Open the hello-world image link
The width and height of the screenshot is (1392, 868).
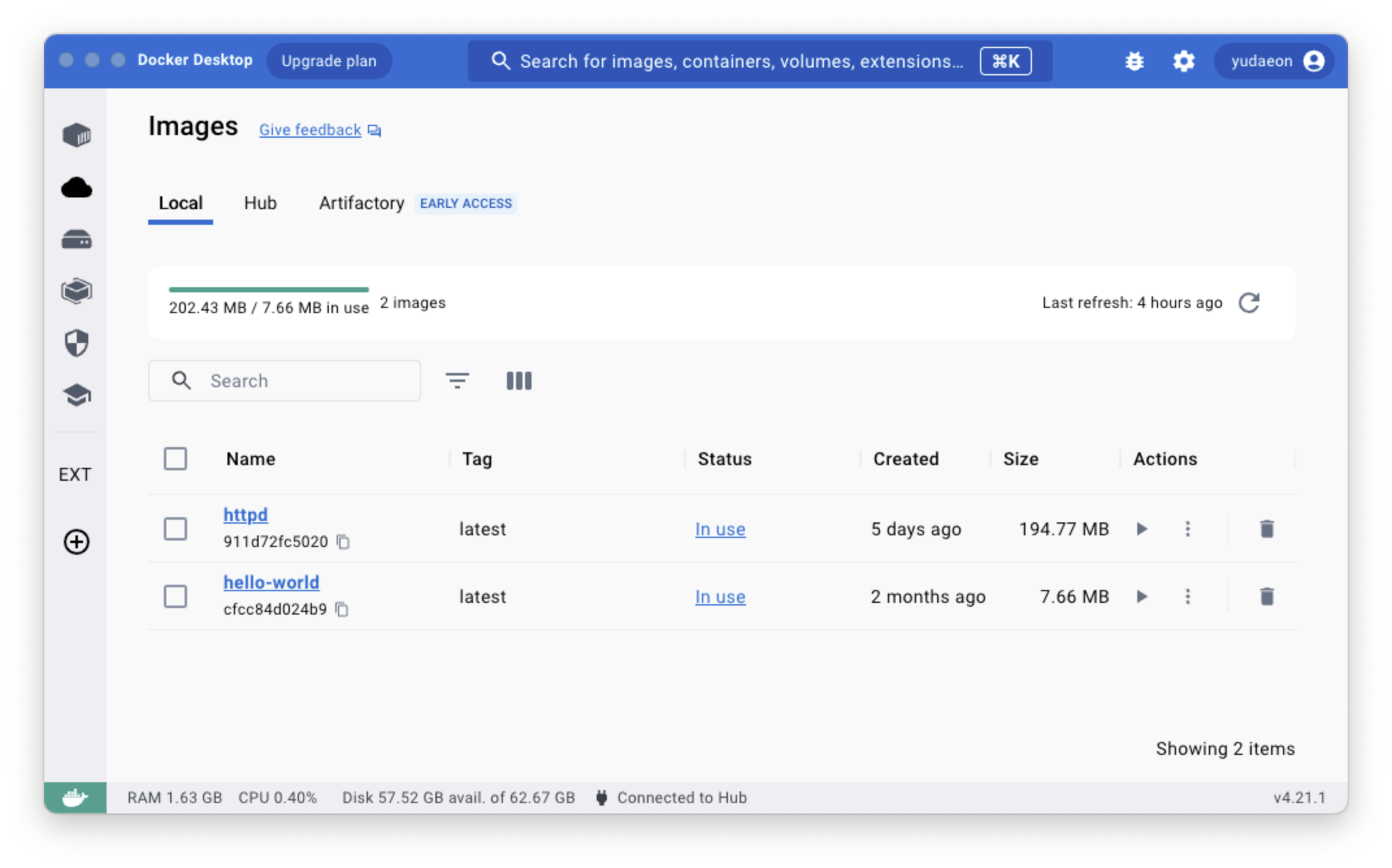(272, 582)
